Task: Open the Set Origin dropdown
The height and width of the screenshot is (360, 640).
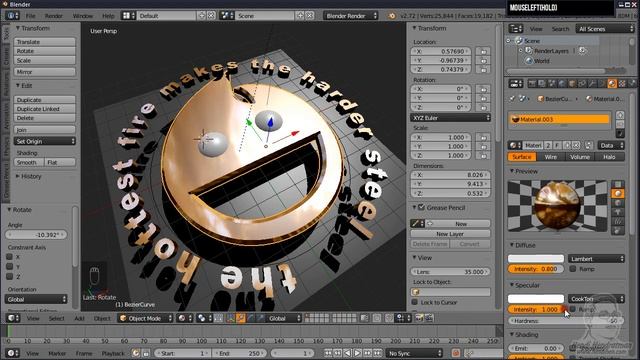Action: [45, 141]
